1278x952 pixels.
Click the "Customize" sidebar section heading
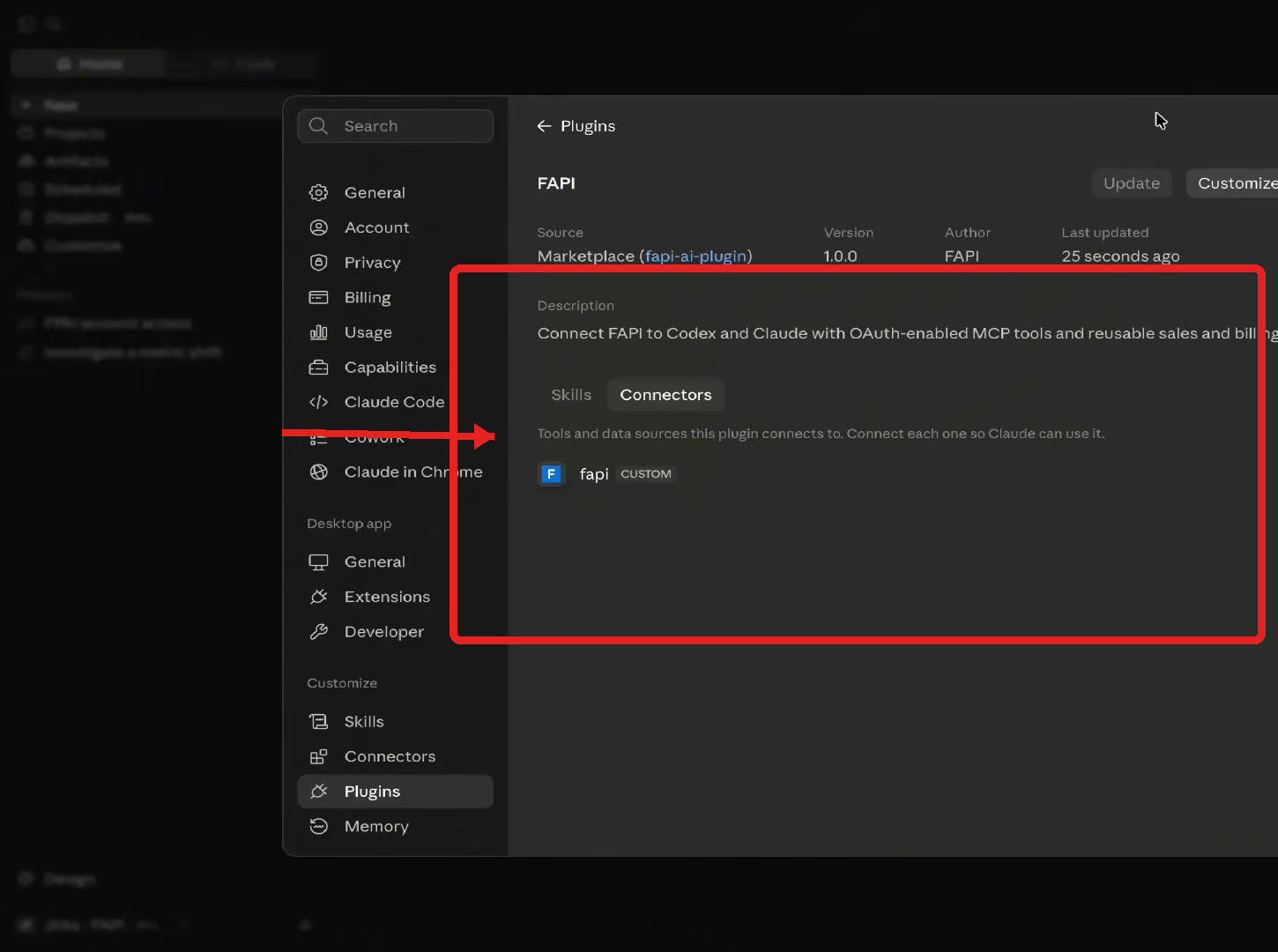342,683
